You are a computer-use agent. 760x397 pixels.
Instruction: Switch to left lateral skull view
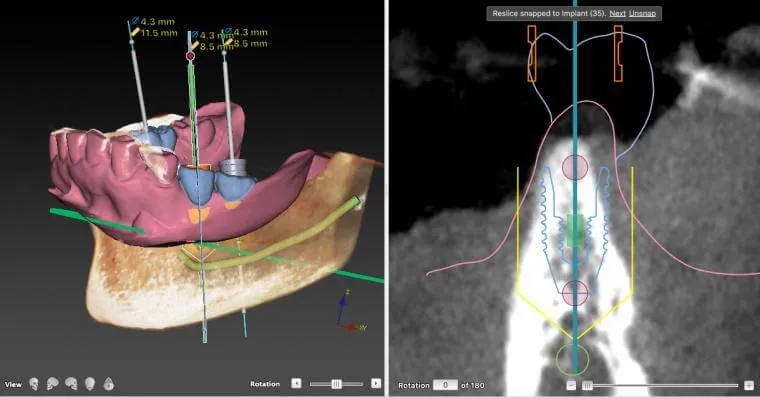(52, 384)
